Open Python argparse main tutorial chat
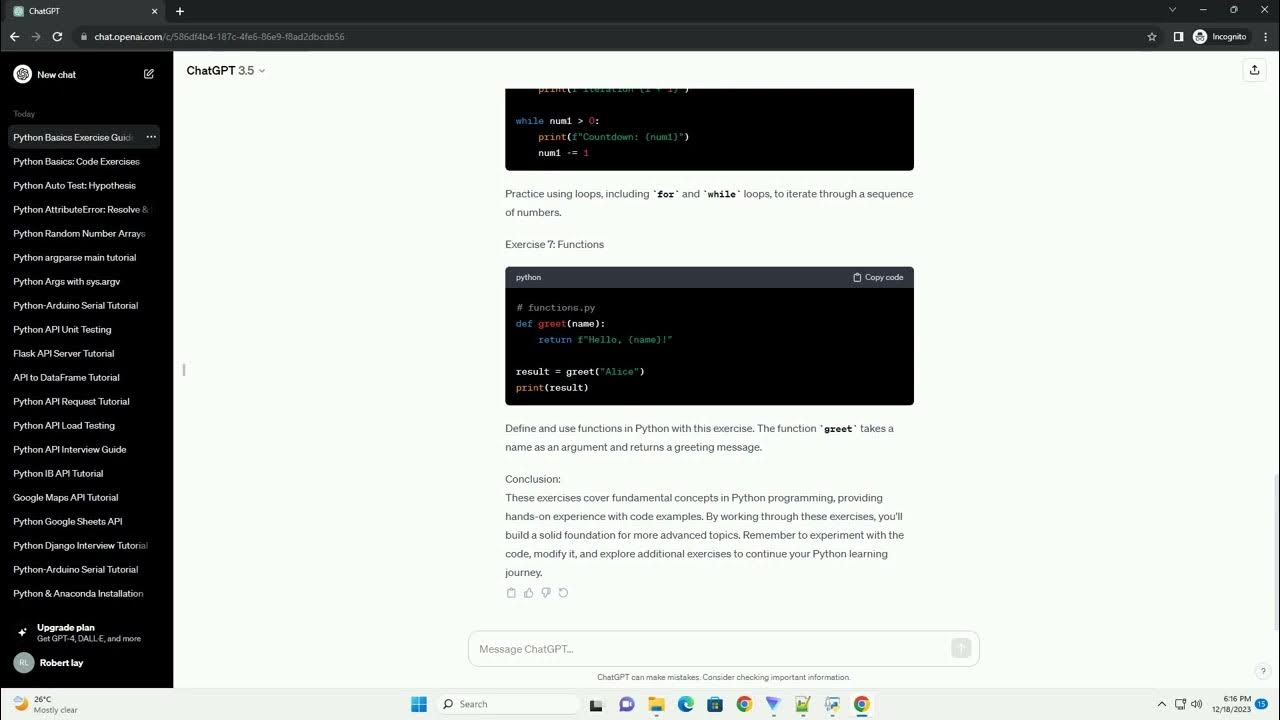This screenshot has width=1280, height=720. [x=84, y=257]
